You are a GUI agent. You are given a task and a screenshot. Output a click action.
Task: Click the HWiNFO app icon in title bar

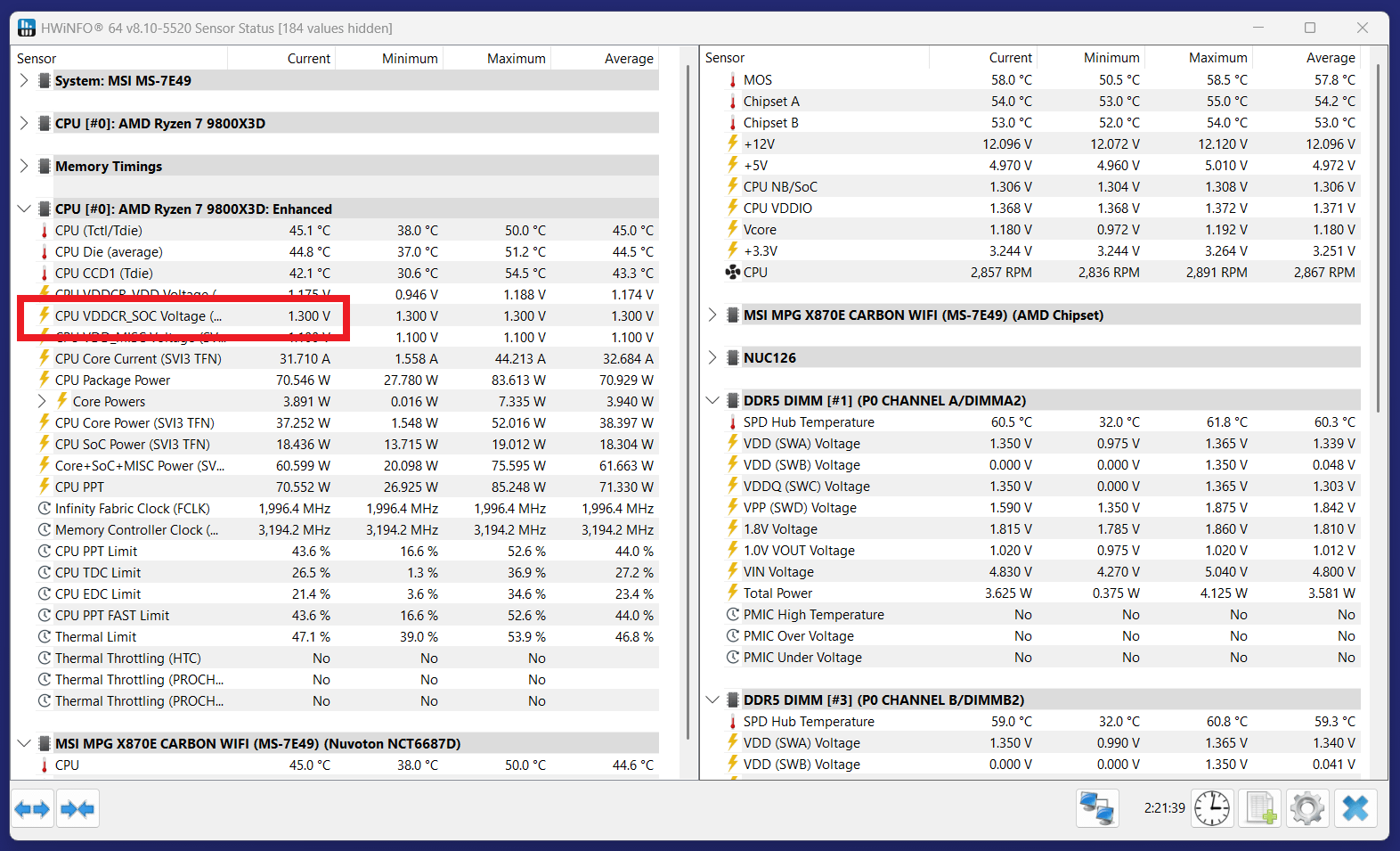pos(27,28)
